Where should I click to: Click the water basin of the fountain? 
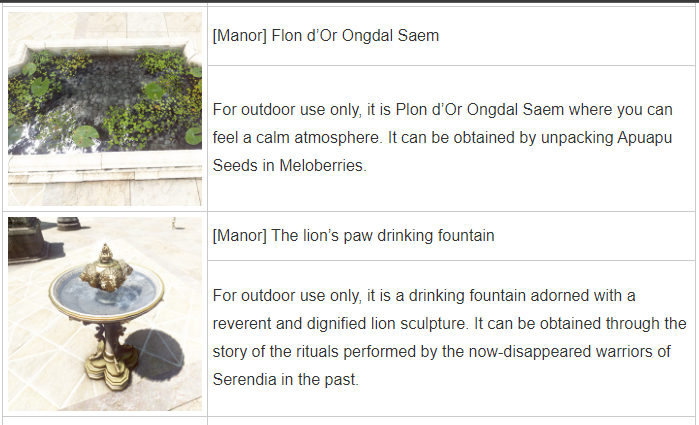pos(106,292)
